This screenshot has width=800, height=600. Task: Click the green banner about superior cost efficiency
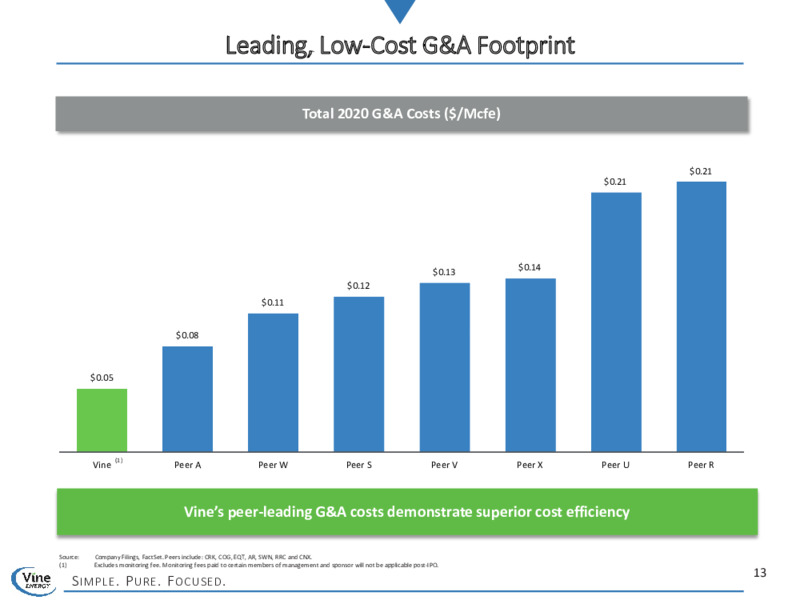pyautogui.click(x=407, y=512)
